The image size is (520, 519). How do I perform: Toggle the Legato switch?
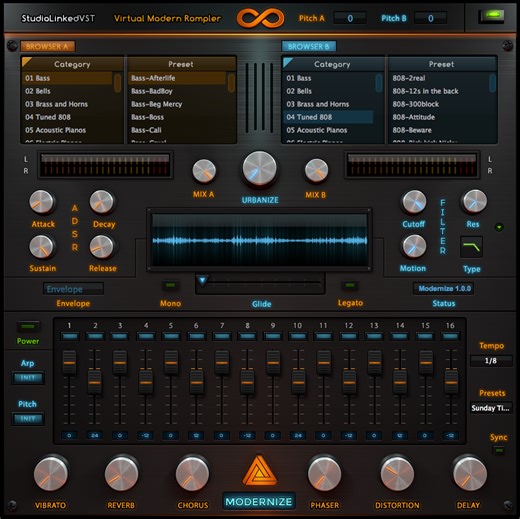tap(350, 286)
